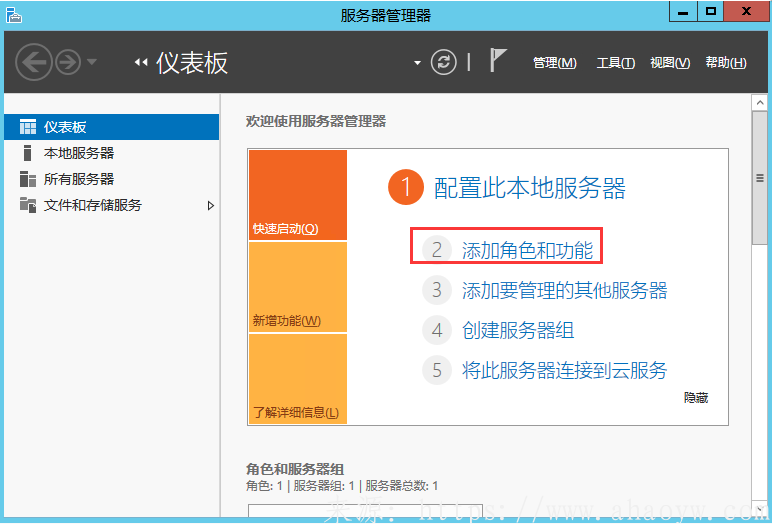The image size is (772, 524).
Task: Select the 快速启动(Q) orange tile
Action: pyautogui.click(x=297, y=195)
